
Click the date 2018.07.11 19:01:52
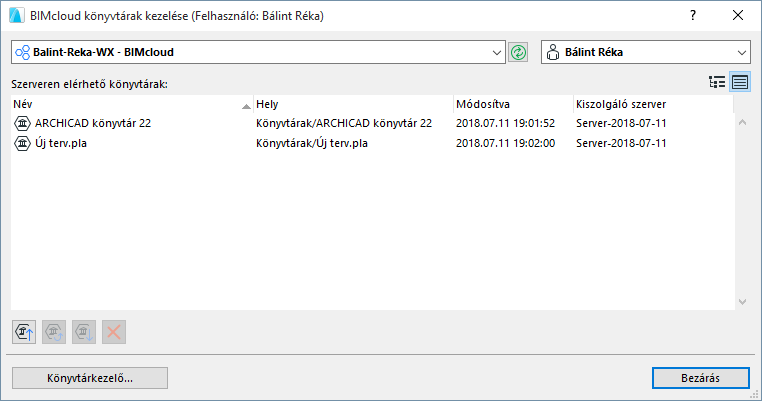505,123
